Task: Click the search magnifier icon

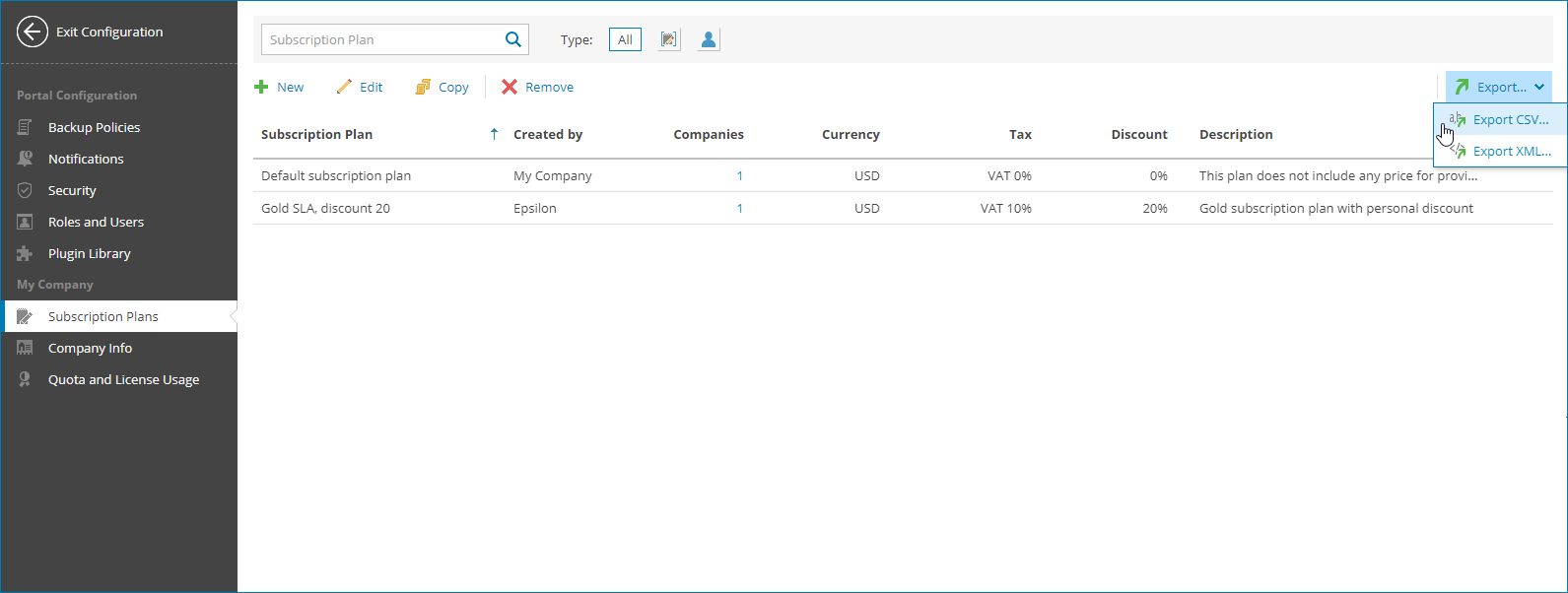Action: point(512,39)
